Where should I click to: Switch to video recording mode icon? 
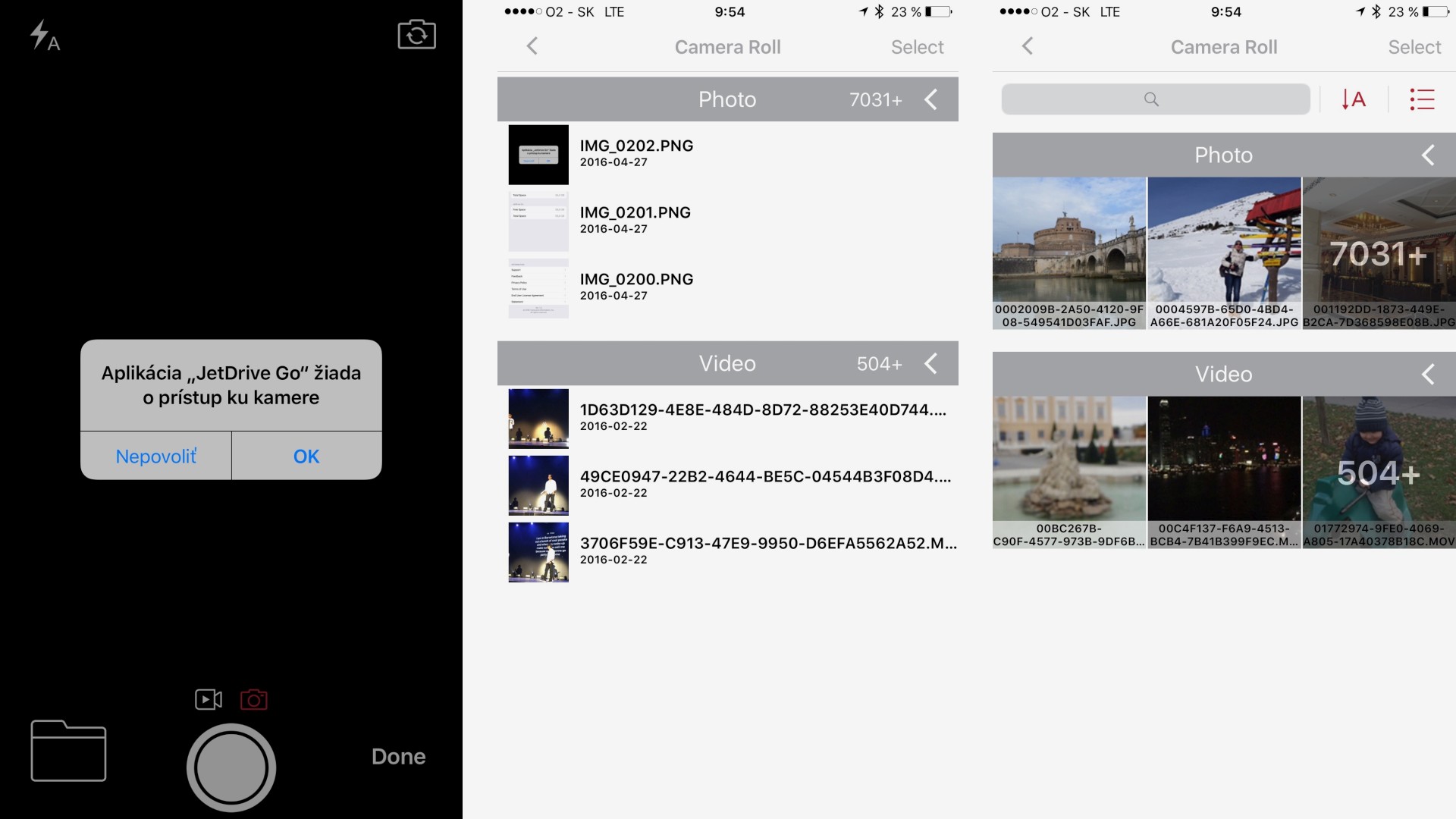point(208,699)
